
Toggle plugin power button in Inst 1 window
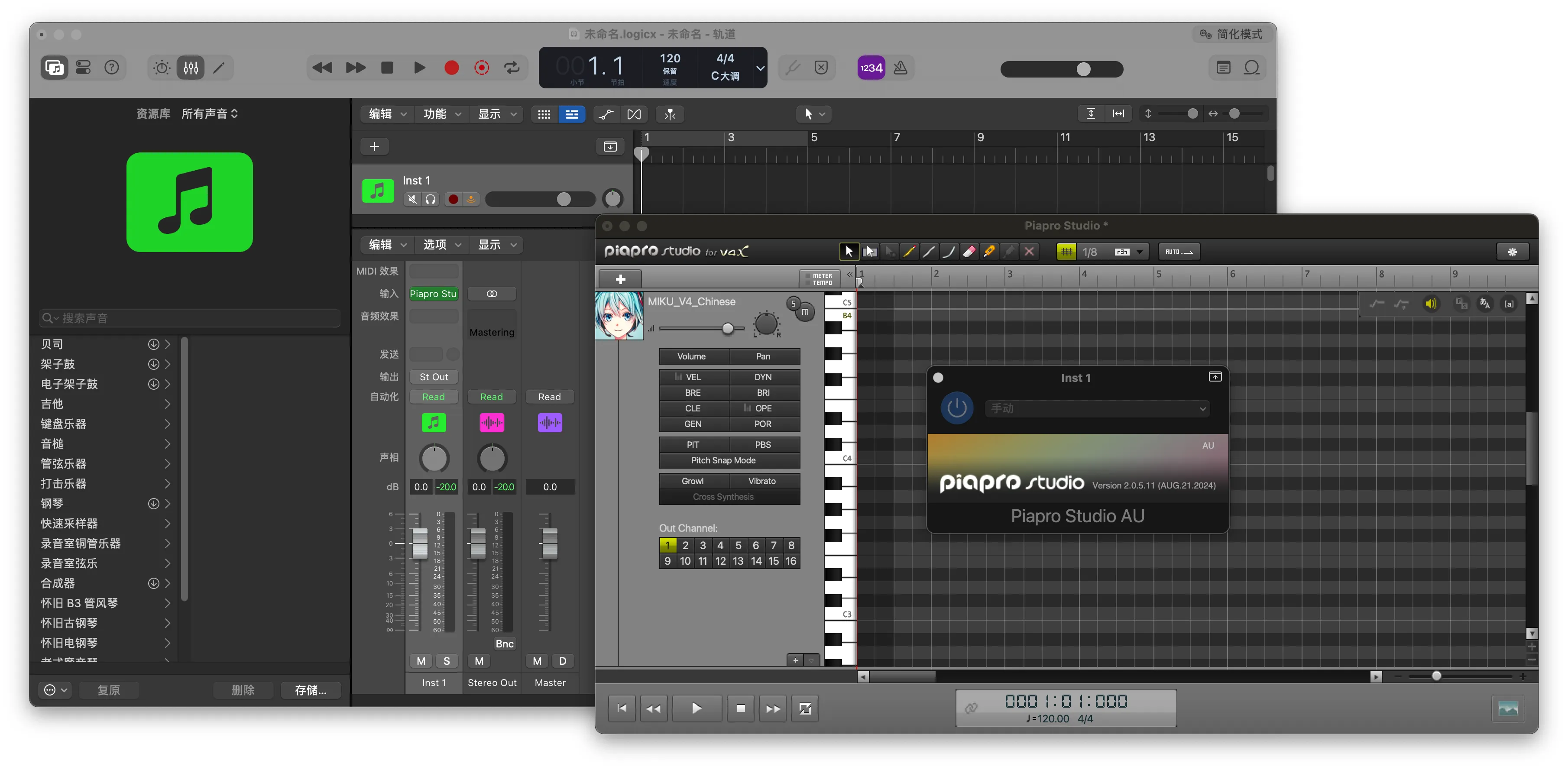(x=956, y=408)
